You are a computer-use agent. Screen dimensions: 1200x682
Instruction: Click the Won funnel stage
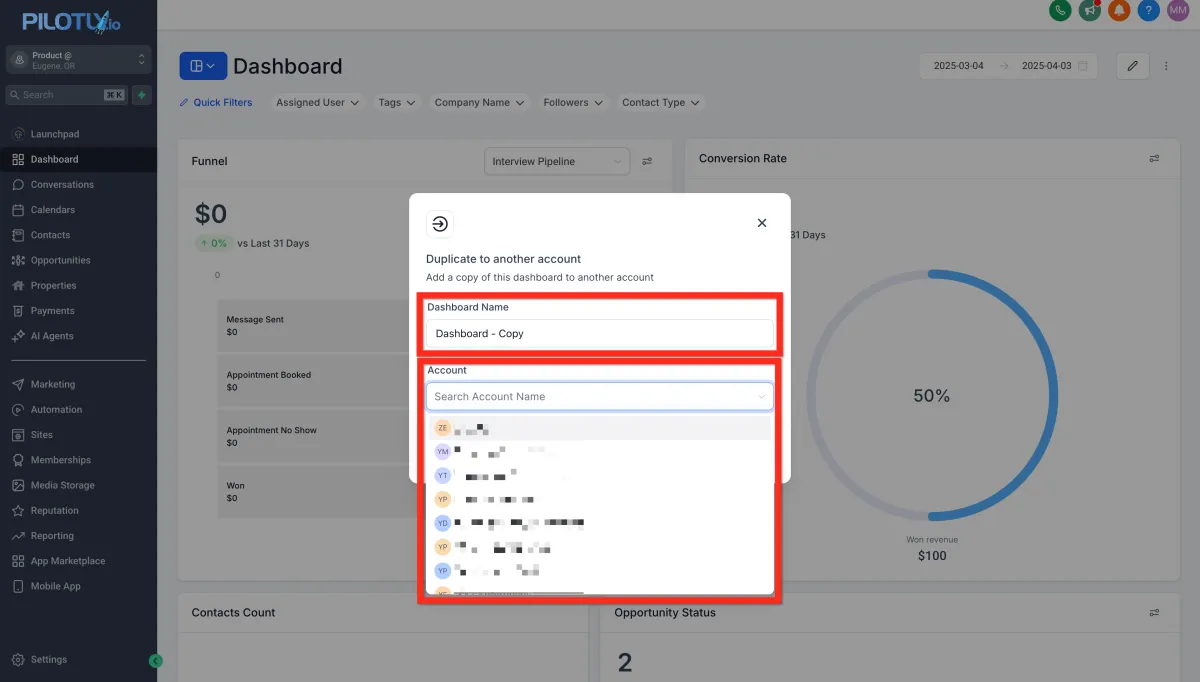click(314, 492)
